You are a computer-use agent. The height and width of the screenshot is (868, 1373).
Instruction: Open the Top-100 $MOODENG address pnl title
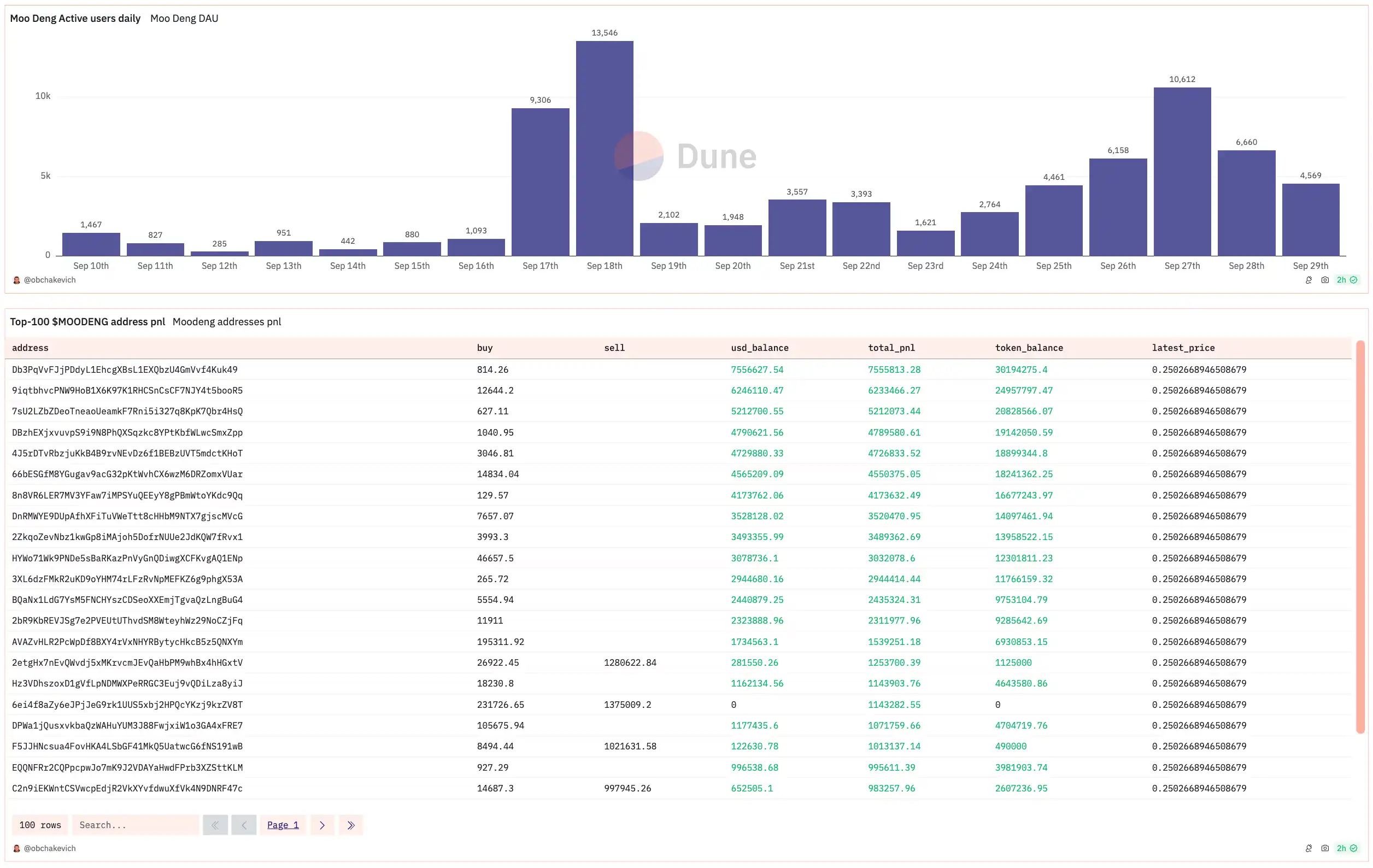[x=87, y=321]
